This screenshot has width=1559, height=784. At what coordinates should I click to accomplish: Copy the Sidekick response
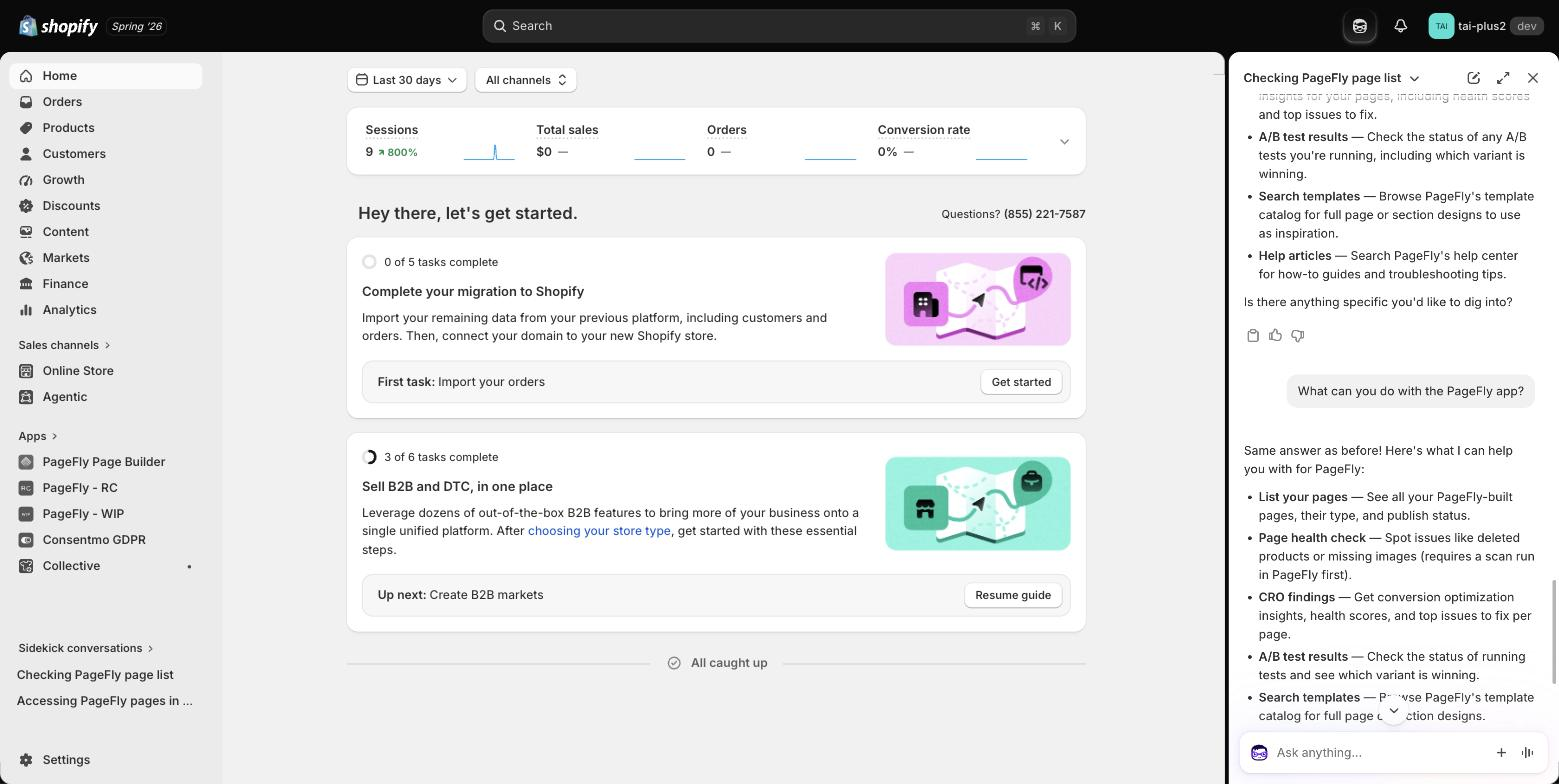[x=1253, y=336]
